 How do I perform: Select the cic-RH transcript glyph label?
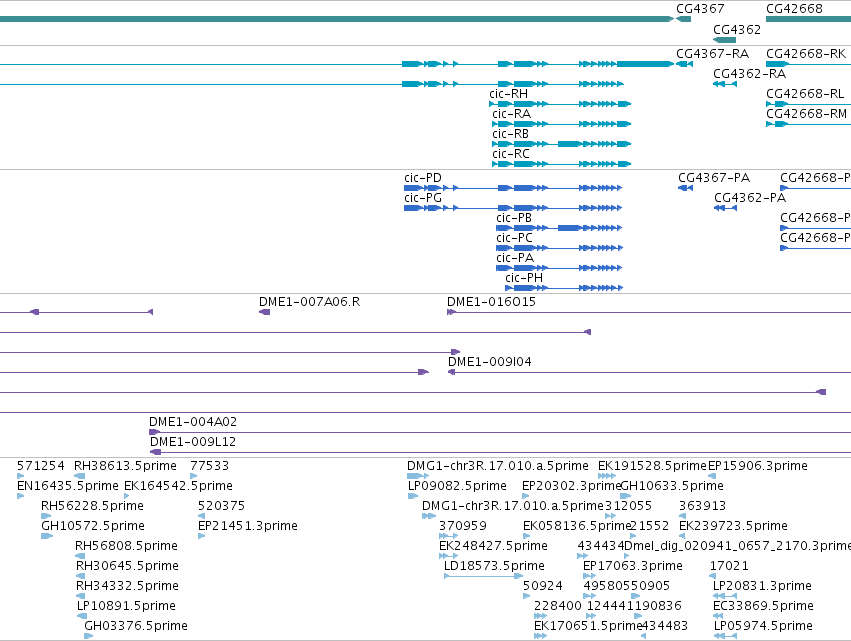508,94
